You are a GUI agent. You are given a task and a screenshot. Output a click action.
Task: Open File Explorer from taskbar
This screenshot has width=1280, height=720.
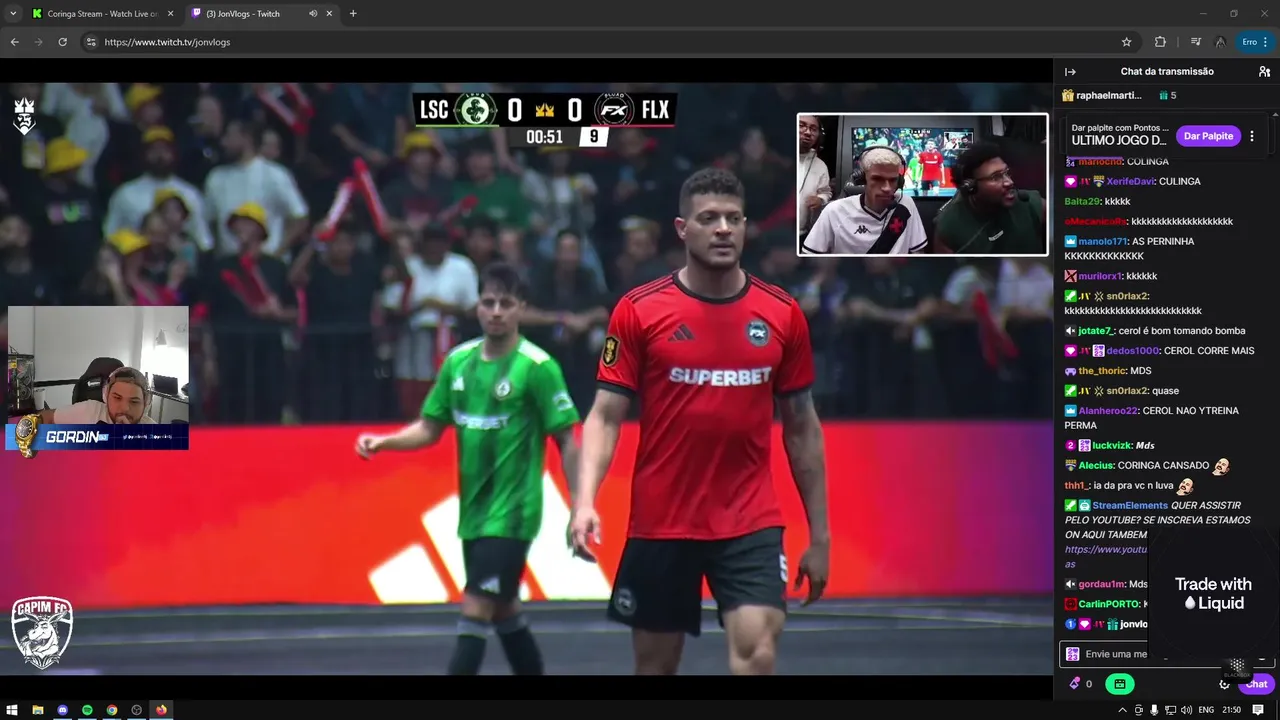(x=38, y=710)
